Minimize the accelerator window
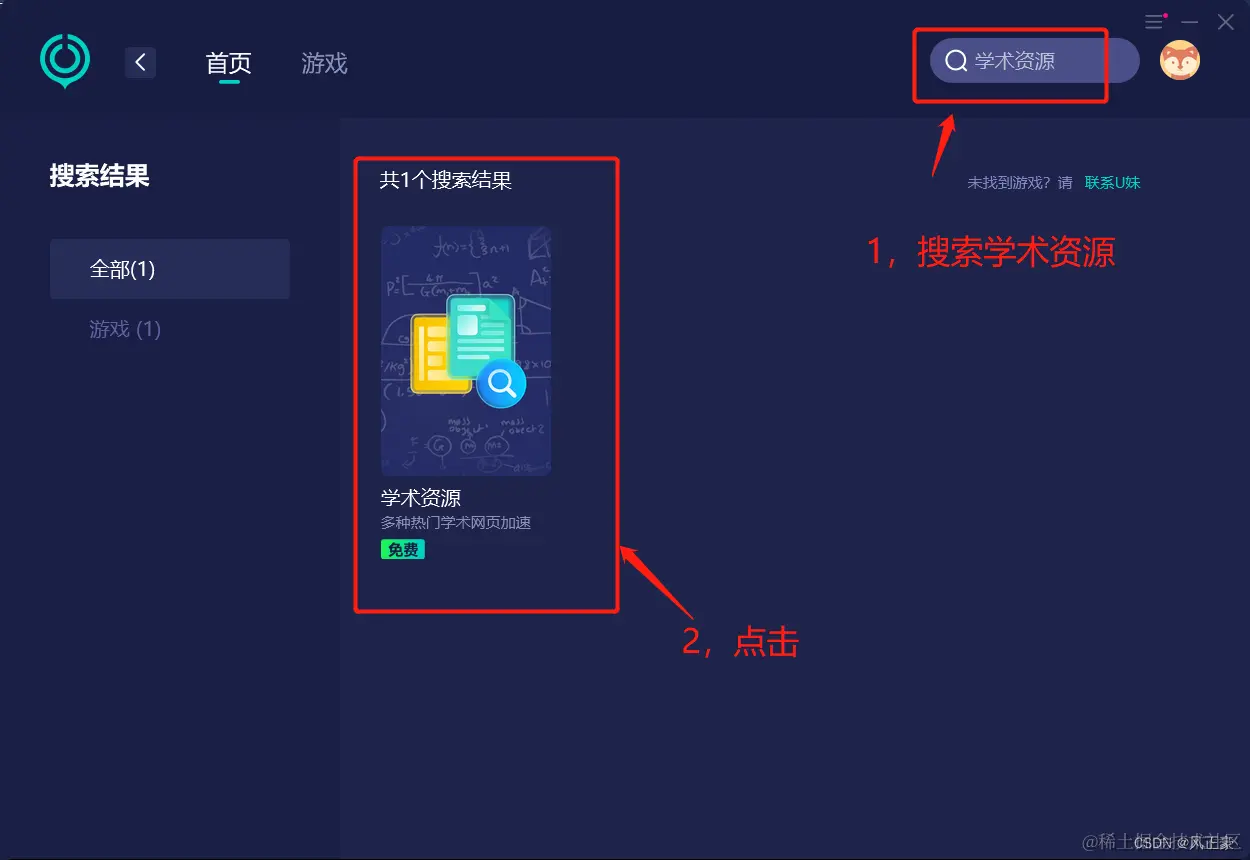The image size is (1250, 860). point(1190,22)
